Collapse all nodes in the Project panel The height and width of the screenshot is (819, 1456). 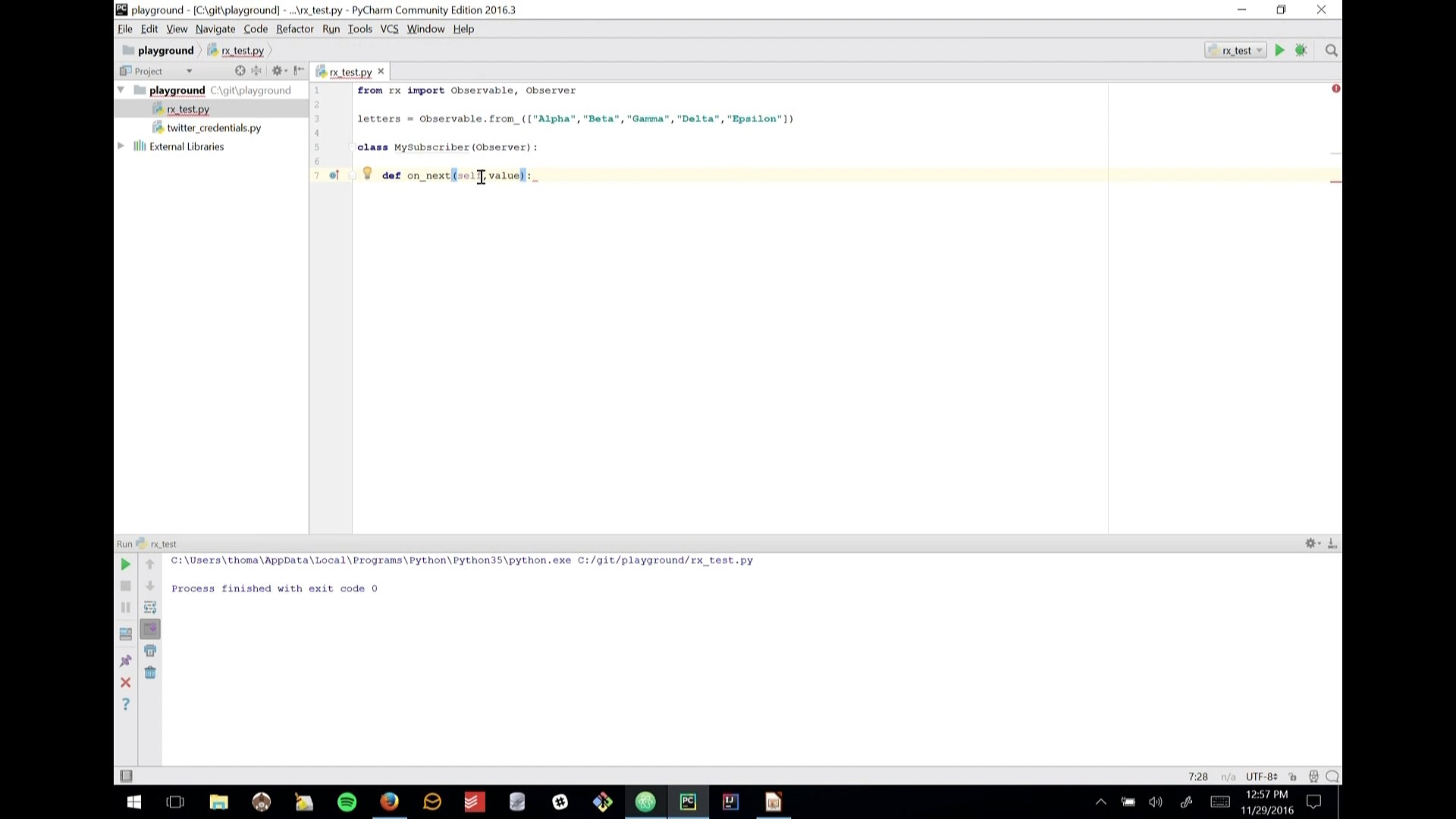click(256, 71)
